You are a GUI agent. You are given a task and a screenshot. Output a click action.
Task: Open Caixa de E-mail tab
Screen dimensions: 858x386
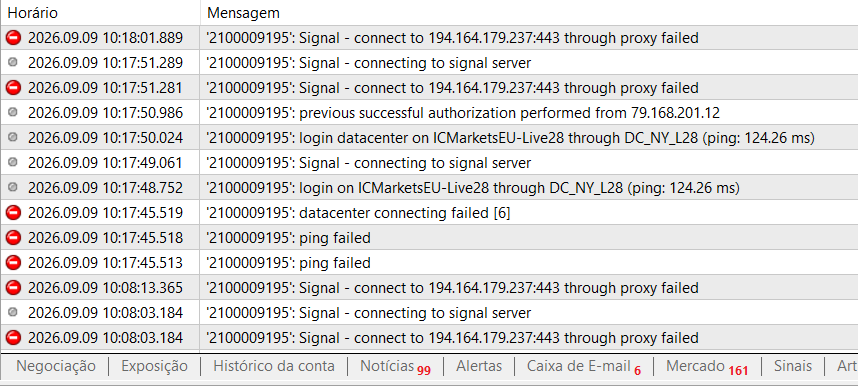(583, 366)
